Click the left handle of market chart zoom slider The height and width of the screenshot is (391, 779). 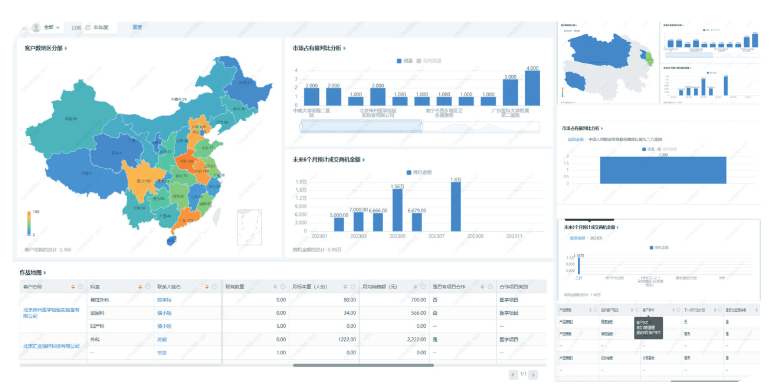[301, 127]
